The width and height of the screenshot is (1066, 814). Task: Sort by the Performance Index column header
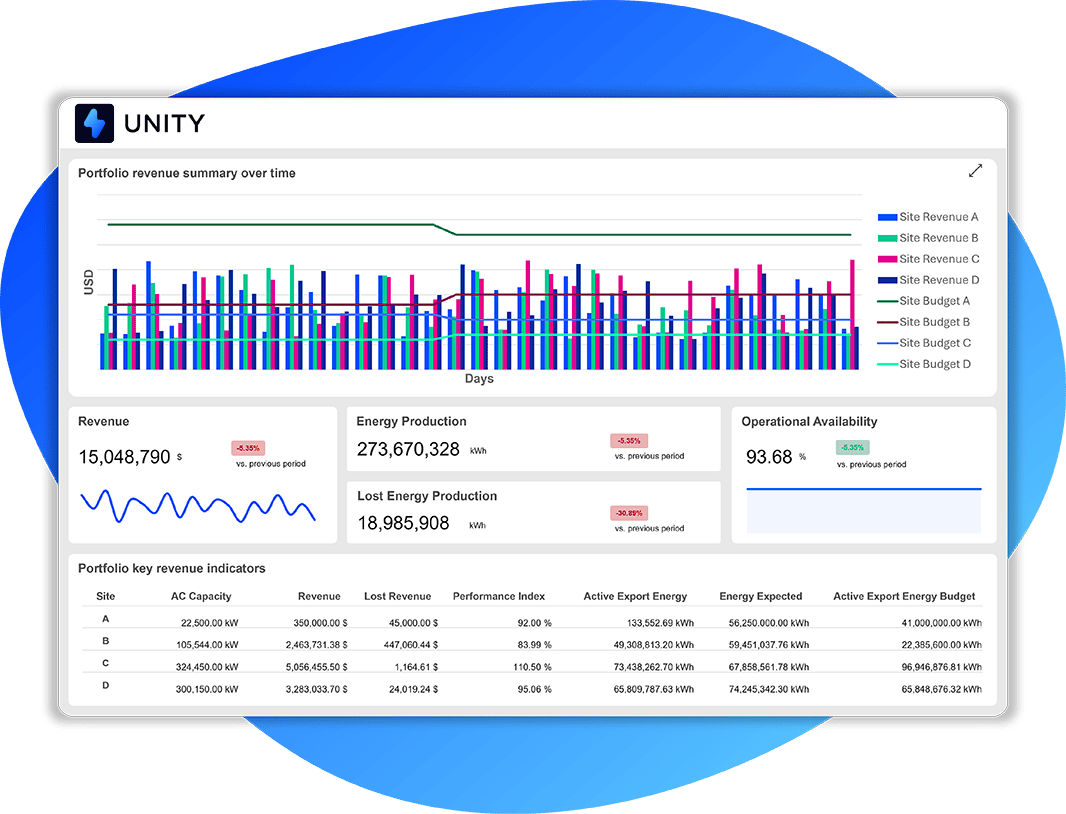(x=499, y=595)
